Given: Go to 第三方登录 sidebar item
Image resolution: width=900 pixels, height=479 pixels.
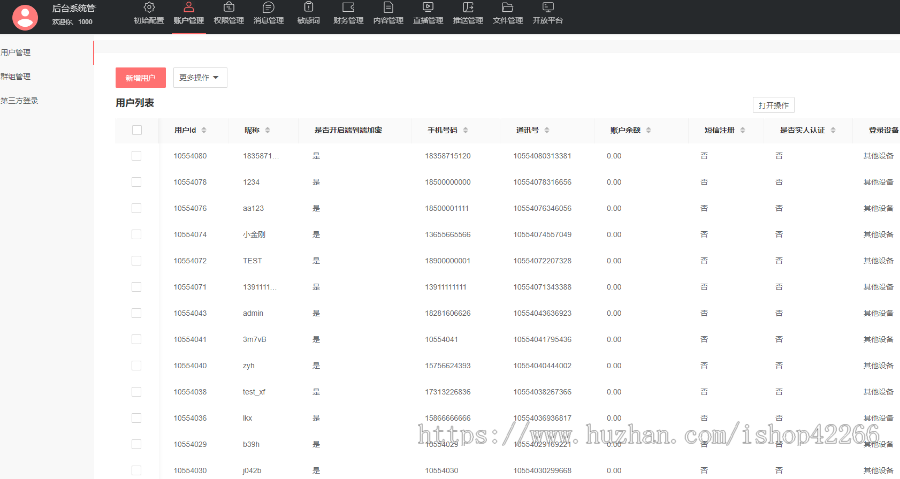Looking at the screenshot, I should tap(19, 100).
